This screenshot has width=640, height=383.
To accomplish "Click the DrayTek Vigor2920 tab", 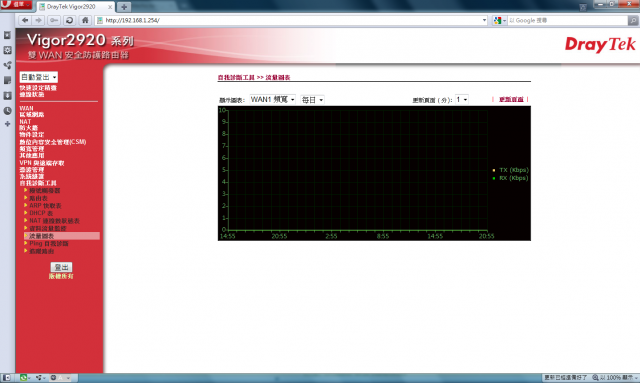I will click(x=76, y=7).
